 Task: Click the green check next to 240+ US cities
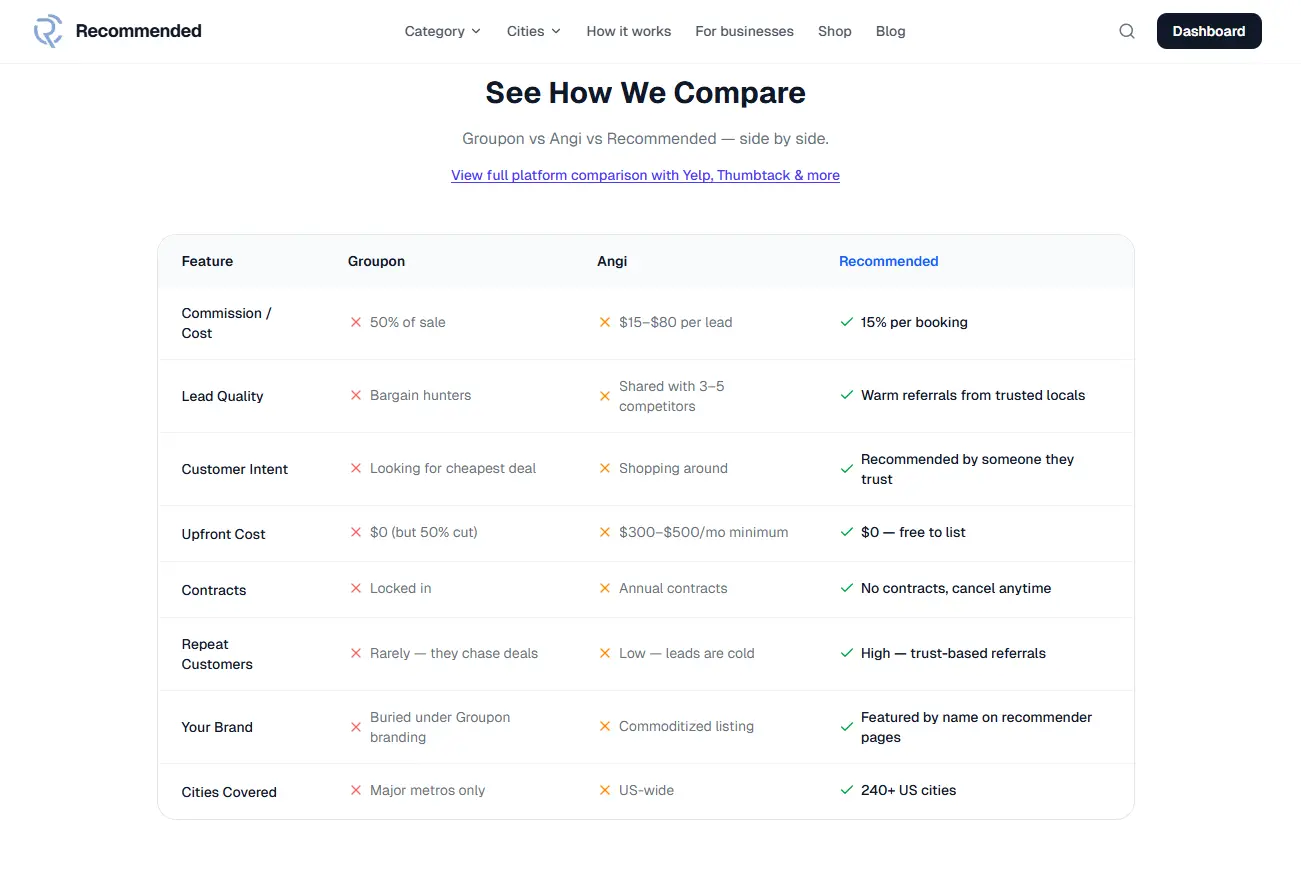pyautogui.click(x=847, y=790)
